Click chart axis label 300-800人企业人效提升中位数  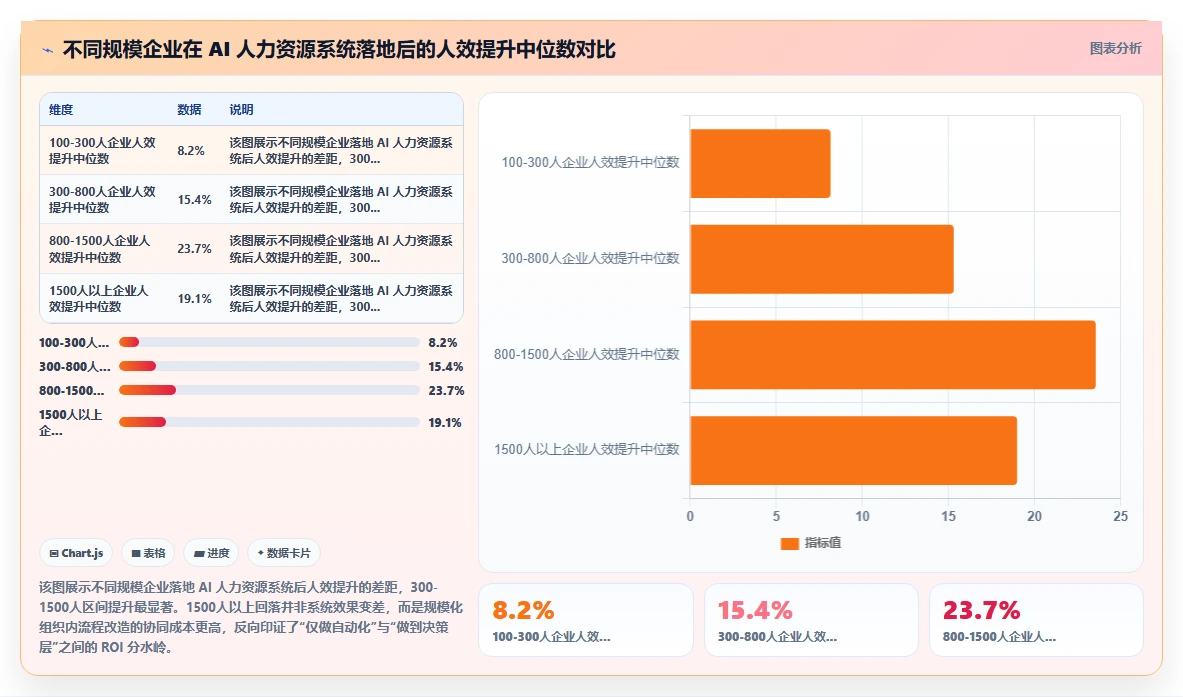click(590, 258)
